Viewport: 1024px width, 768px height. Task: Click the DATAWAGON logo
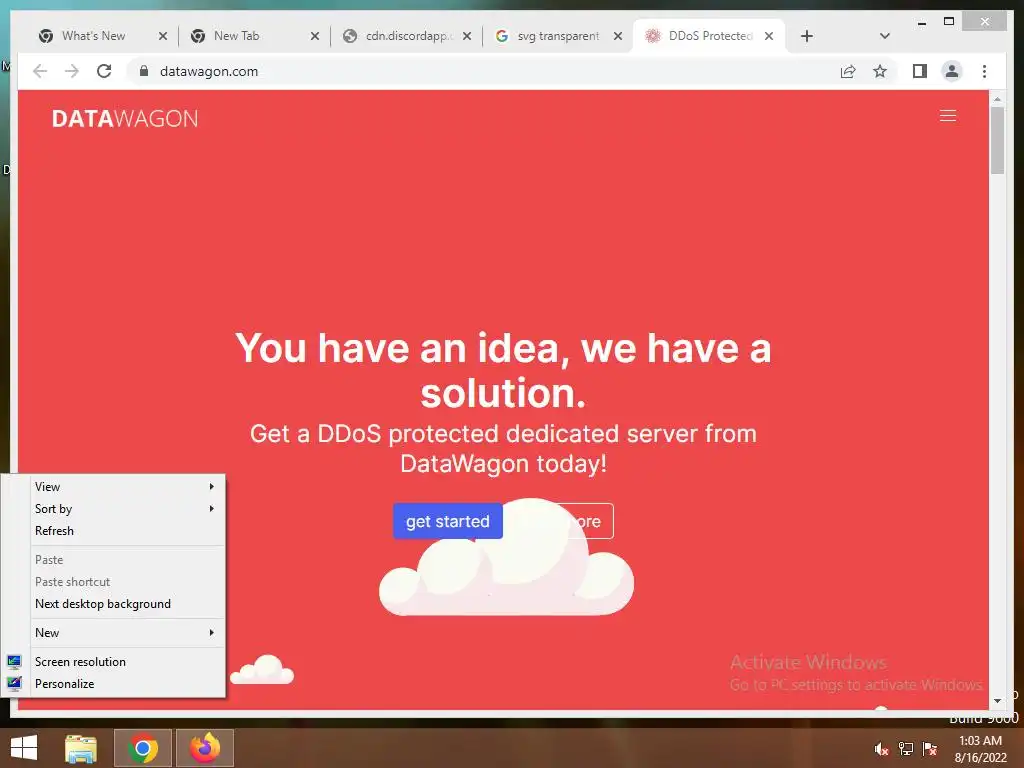tap(125, 118)
